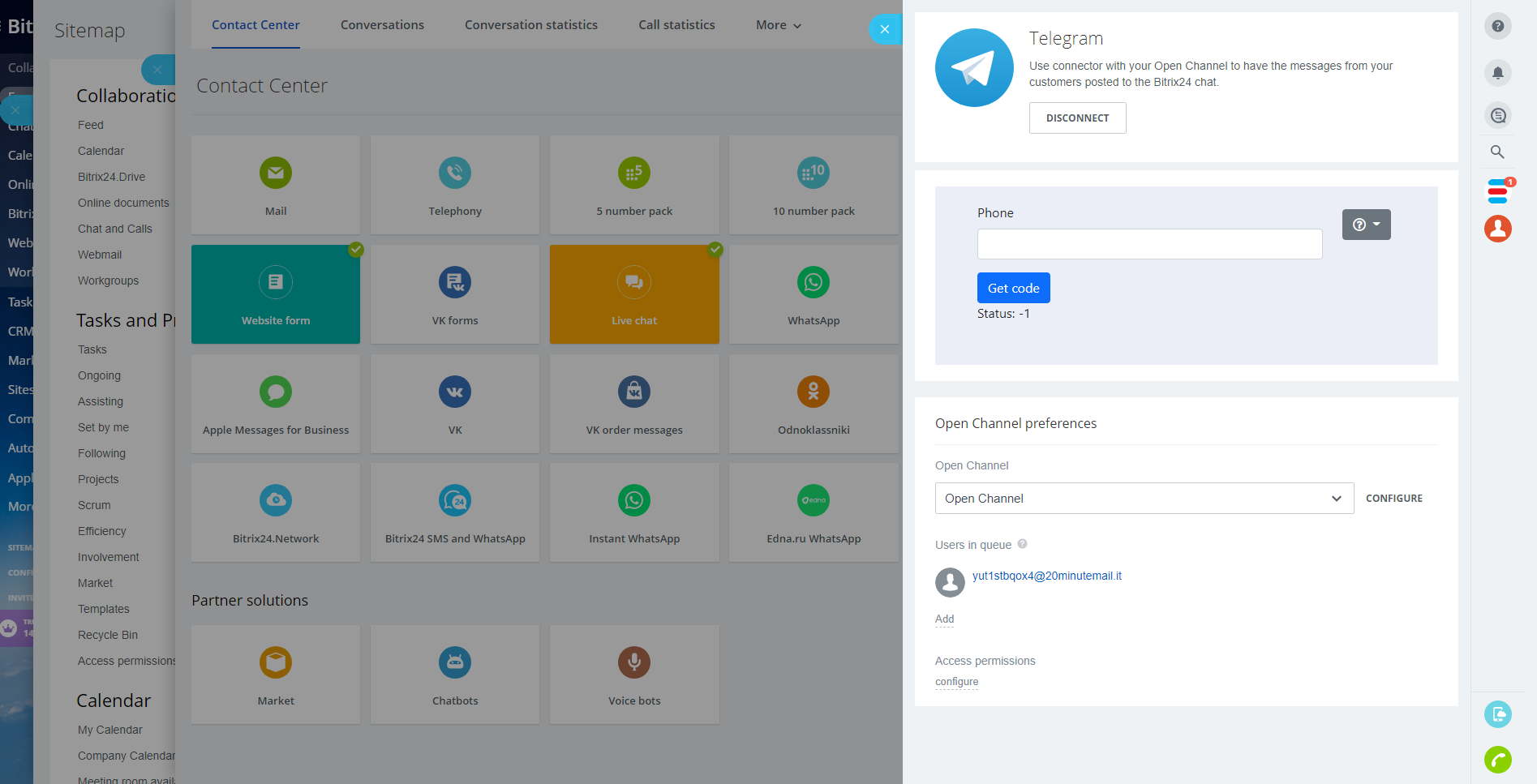The width and height of the screenshot is (1537, 784).
Task: Switch to the Conversations tab
Action: [x=382, y=25]
